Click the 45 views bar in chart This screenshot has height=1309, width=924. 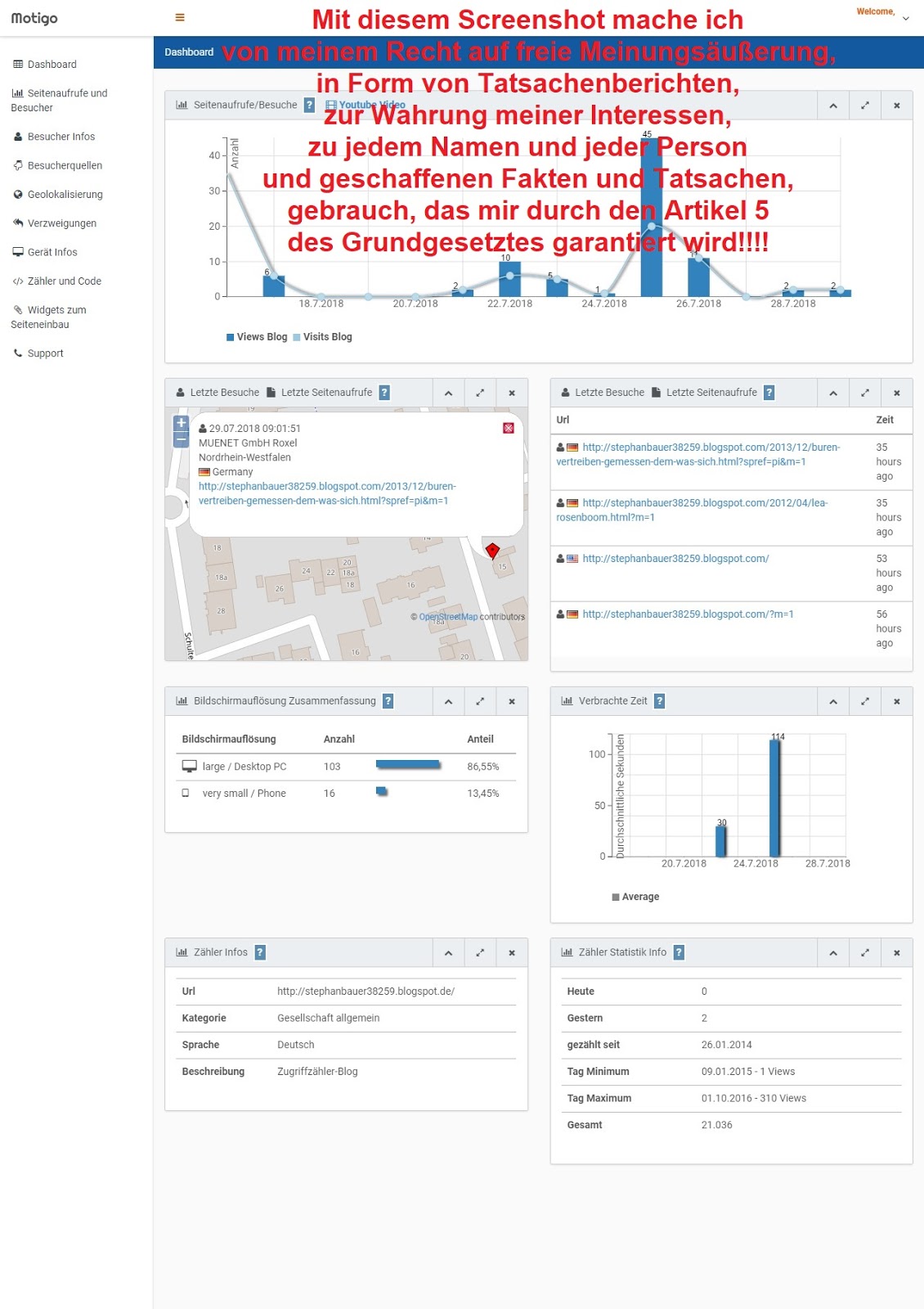[652, 218]
